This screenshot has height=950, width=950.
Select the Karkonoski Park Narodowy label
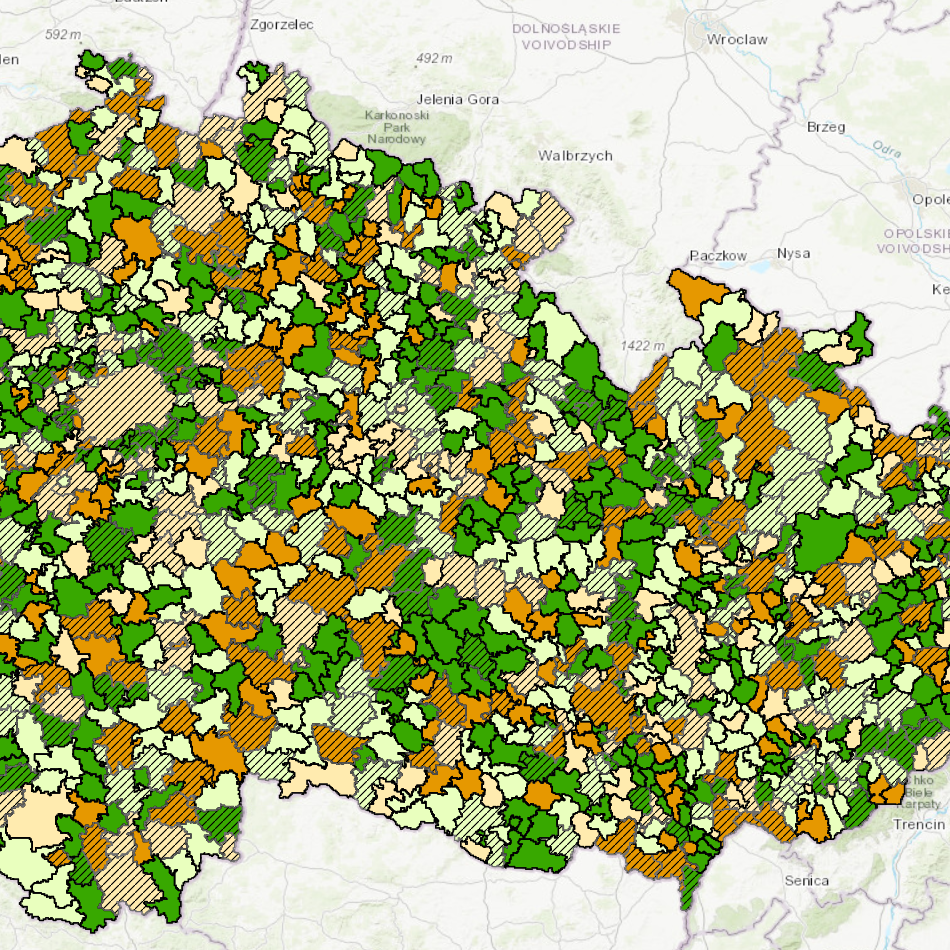point(397,127)
